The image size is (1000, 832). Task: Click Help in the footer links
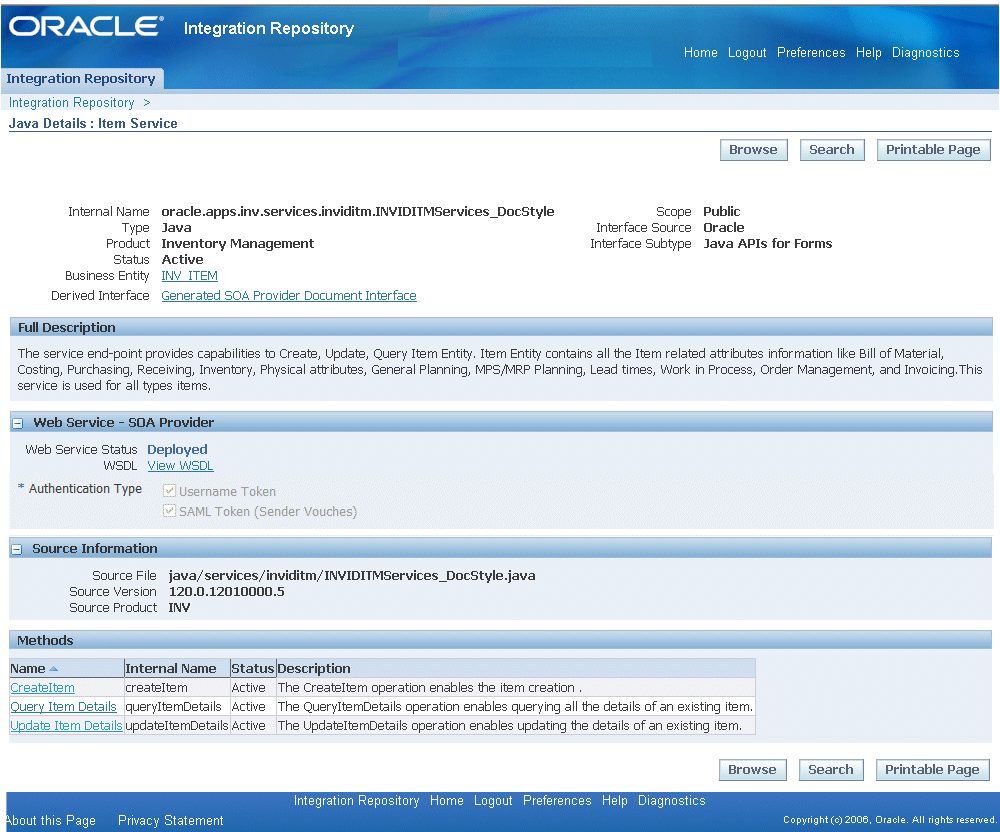coord(615,801)
